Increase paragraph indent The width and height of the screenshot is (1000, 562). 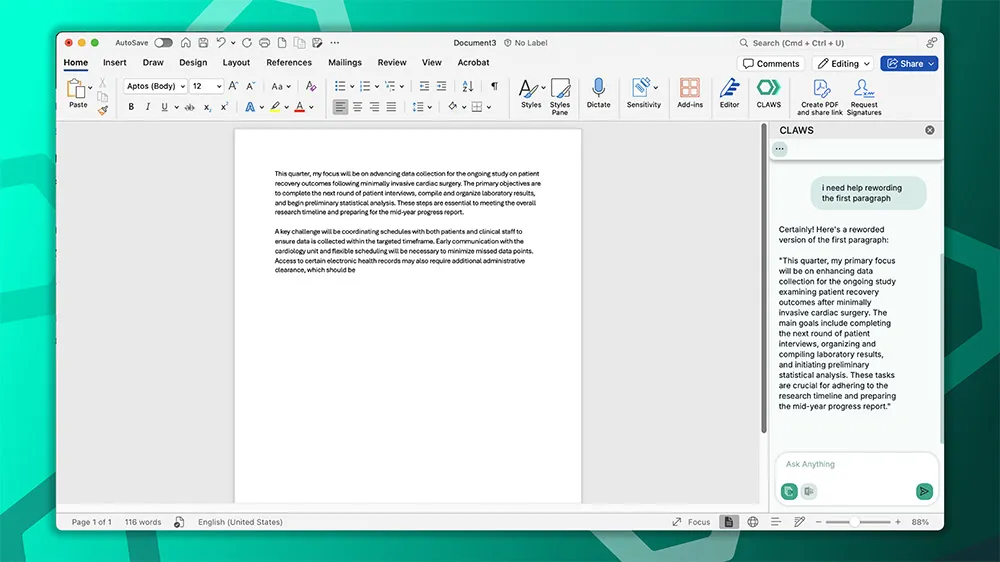tap(441, 86)
